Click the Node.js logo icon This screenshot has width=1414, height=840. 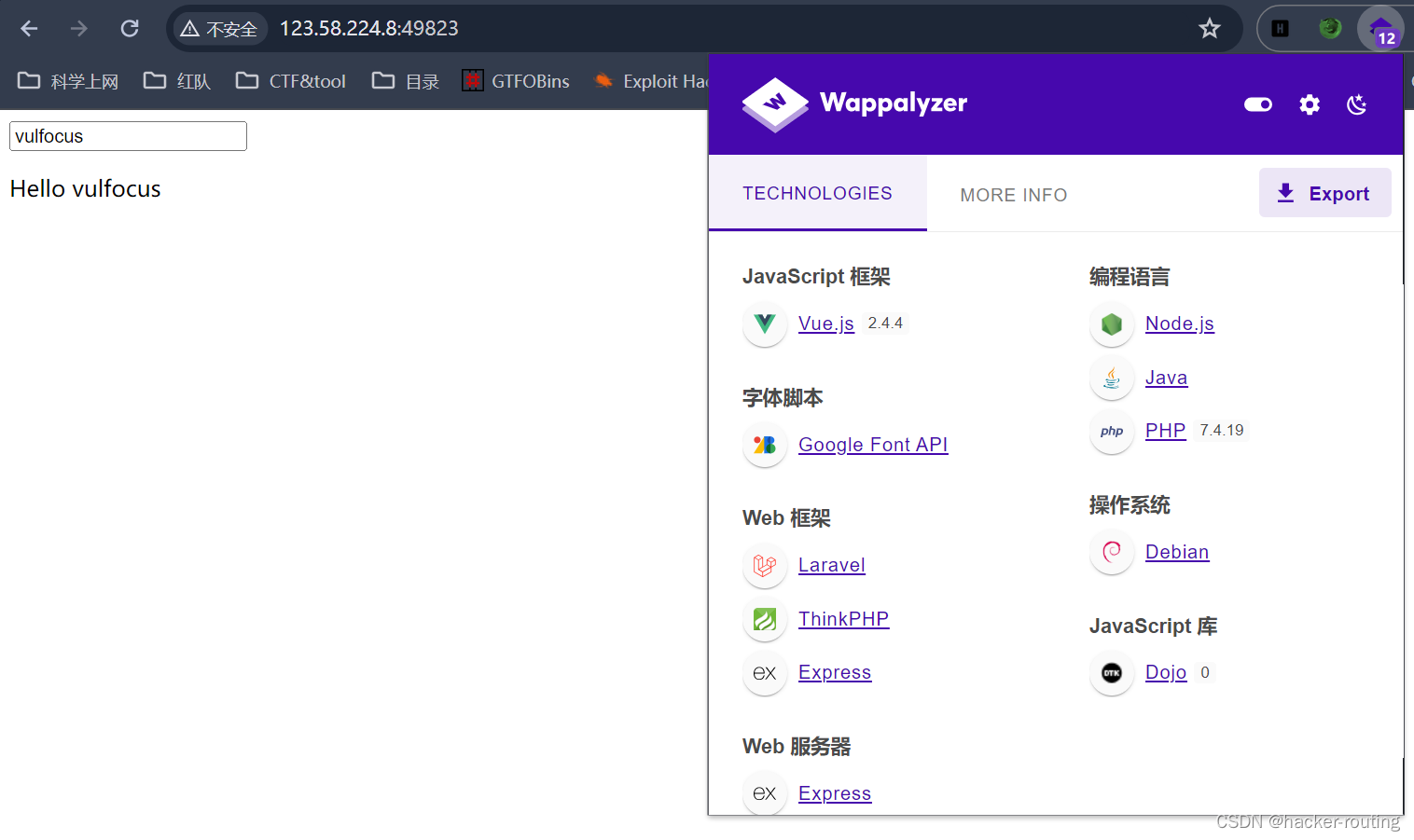1112,324
